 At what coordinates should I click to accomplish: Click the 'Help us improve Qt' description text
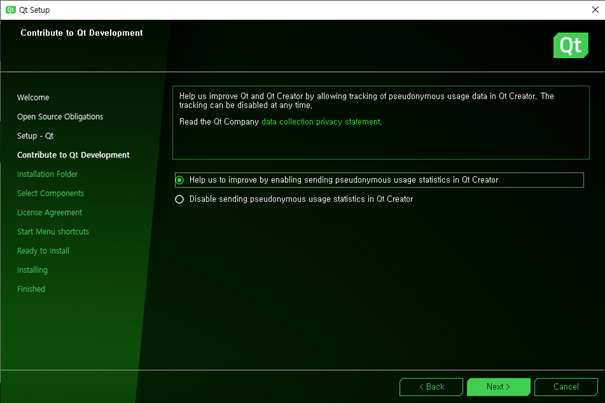[x=366, y=100]
